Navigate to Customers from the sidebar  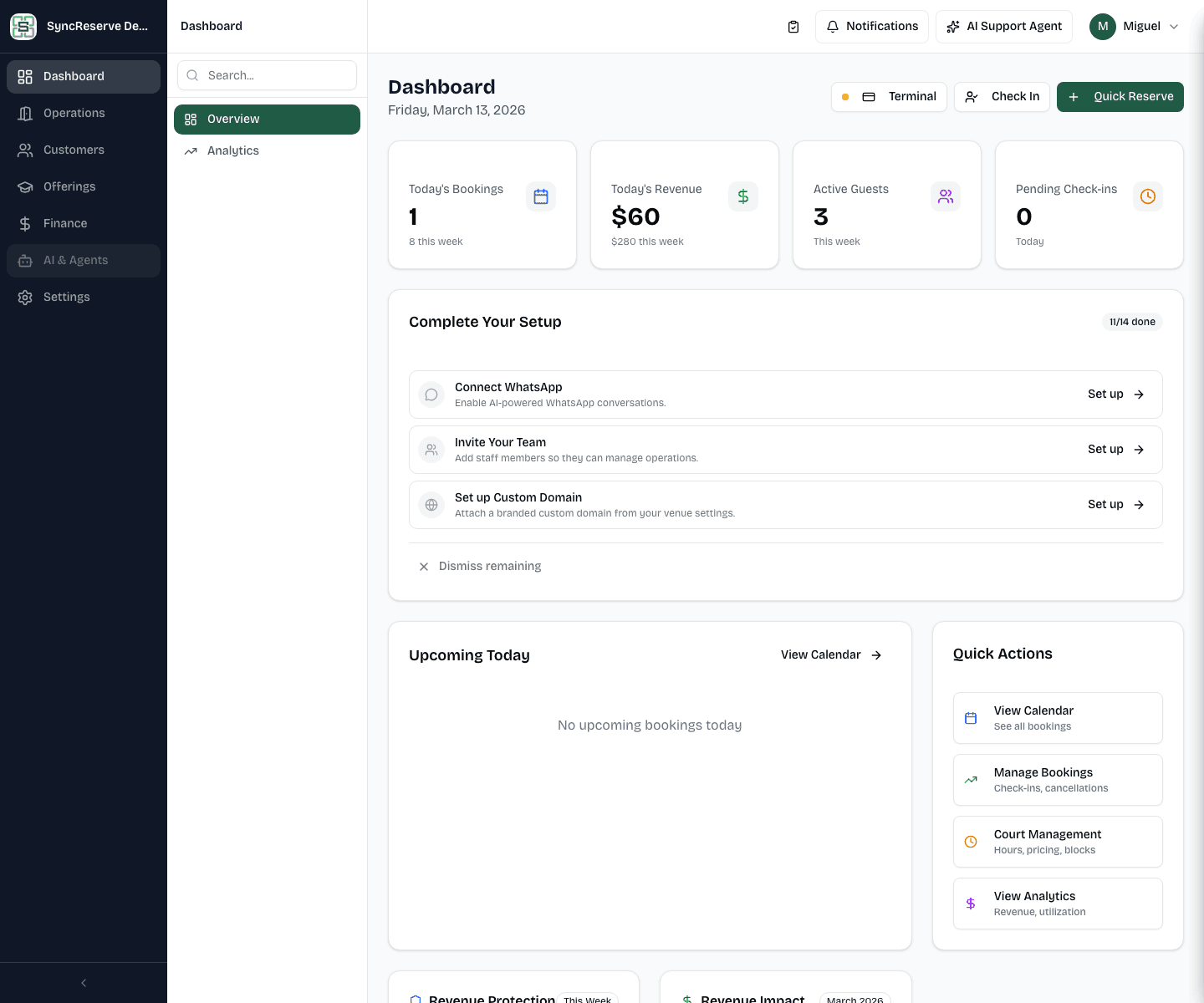pyautogui.click(x=74, y=150)
